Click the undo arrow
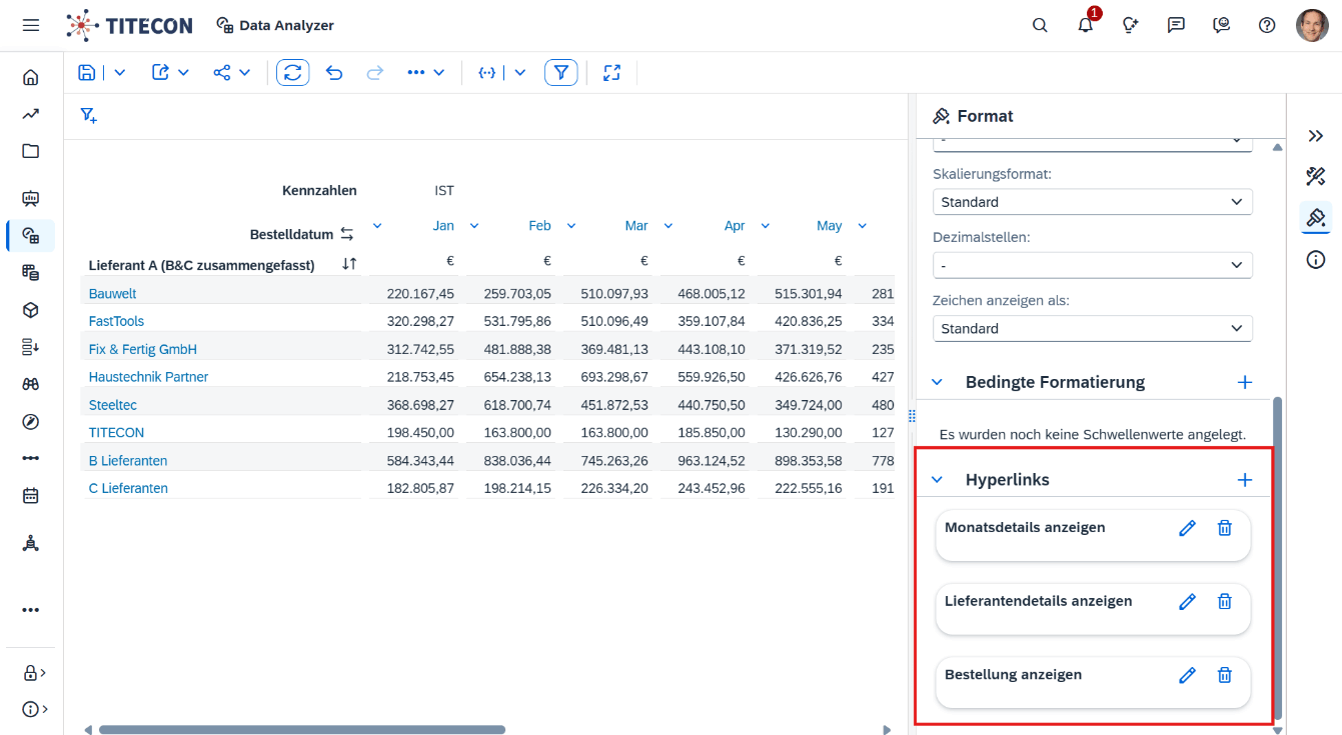 [x=334, y=72]
